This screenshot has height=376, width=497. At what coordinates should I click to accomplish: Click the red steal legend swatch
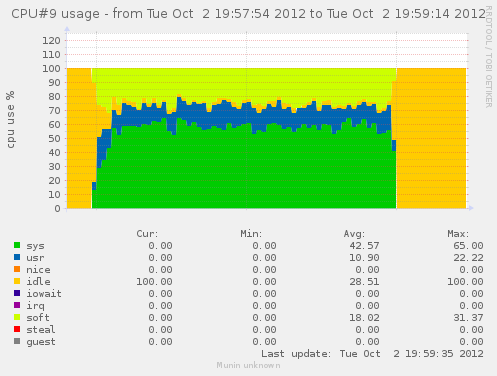coord(17,329)
